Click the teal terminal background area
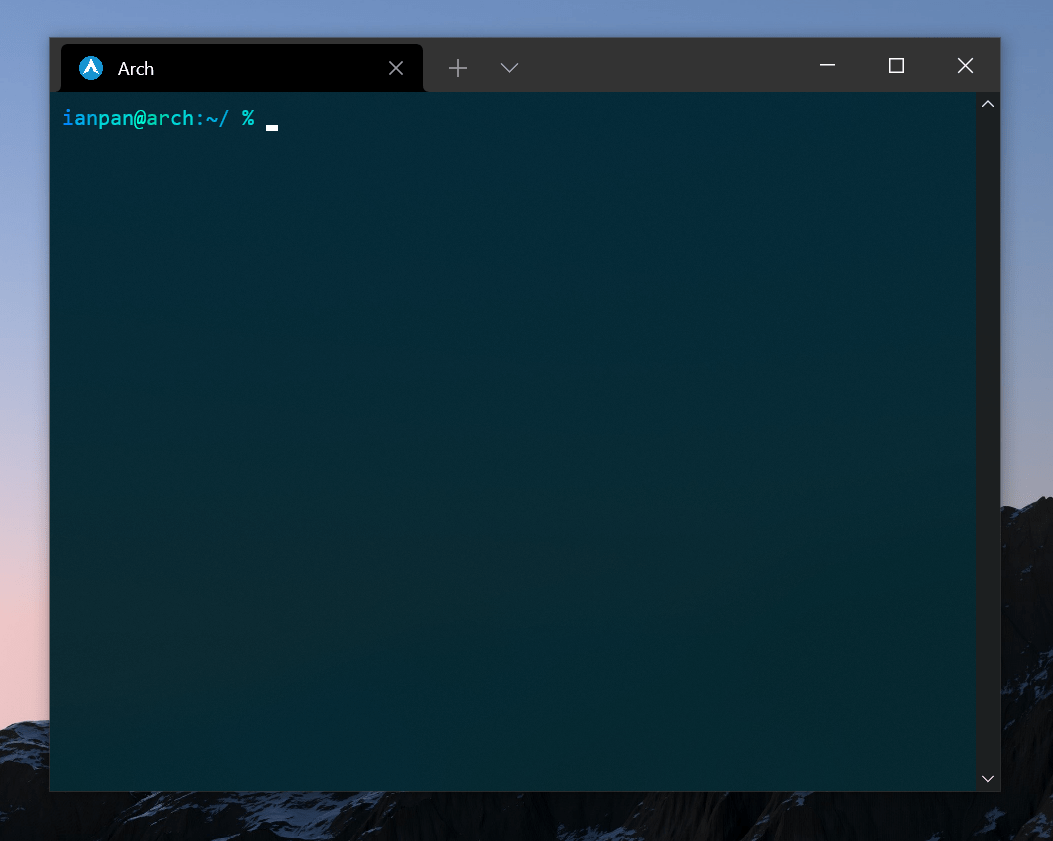Image resolution: width=1053 pixels, height=841 pixels. [500, 450]
